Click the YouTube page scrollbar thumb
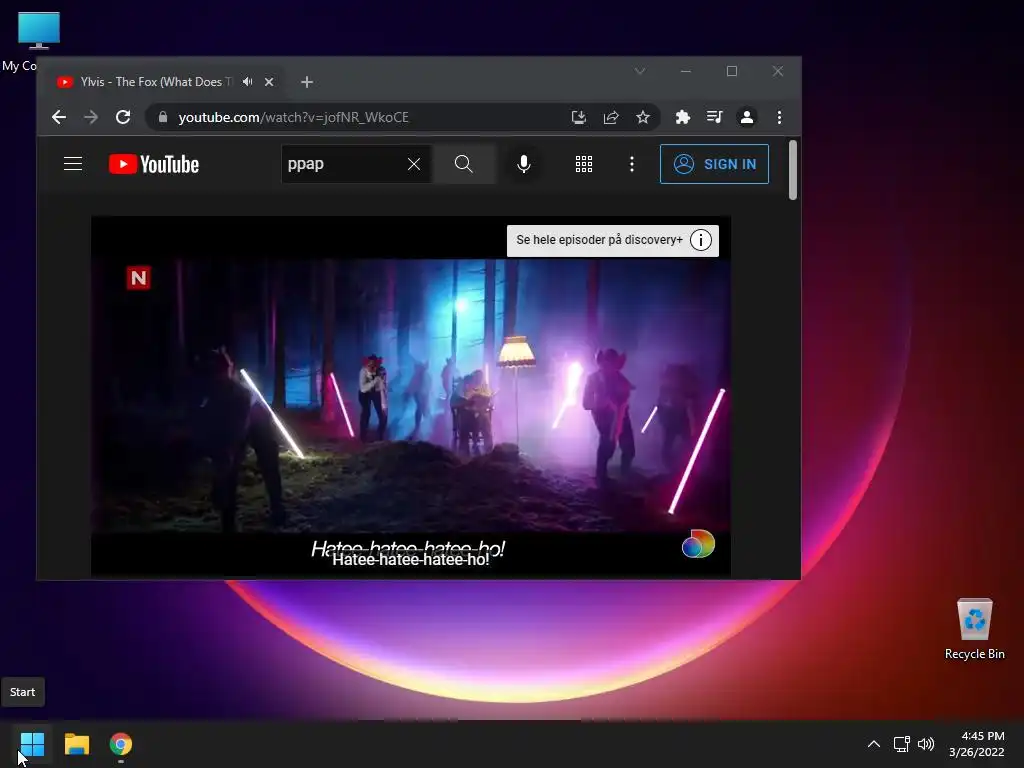 pyautogui.click(x=793, y=170)
